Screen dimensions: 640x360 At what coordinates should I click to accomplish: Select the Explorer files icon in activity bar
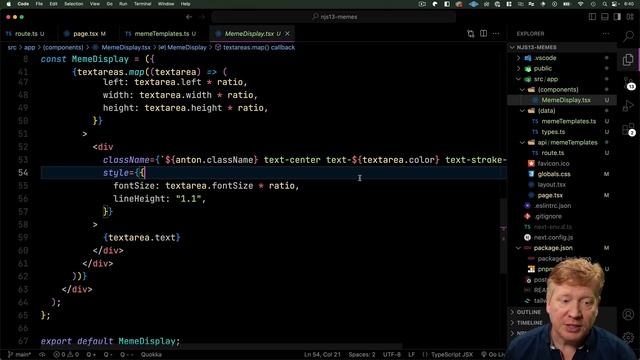click(628, 60)
